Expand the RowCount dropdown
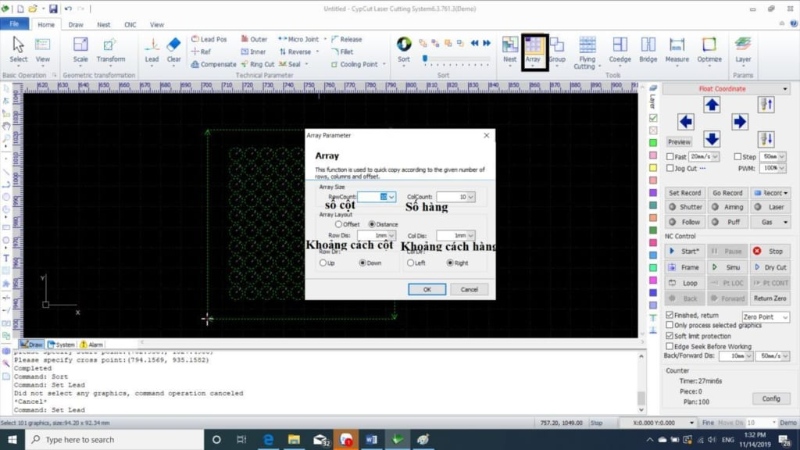The image size is (800, 450). 392,197
